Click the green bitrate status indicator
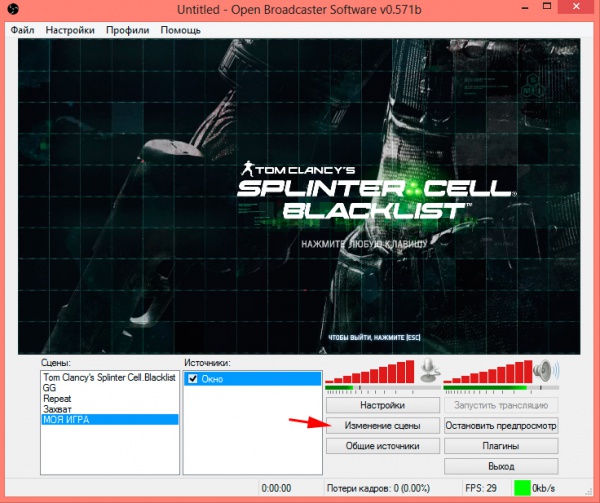The image size is (600, 503). [522, 488]
